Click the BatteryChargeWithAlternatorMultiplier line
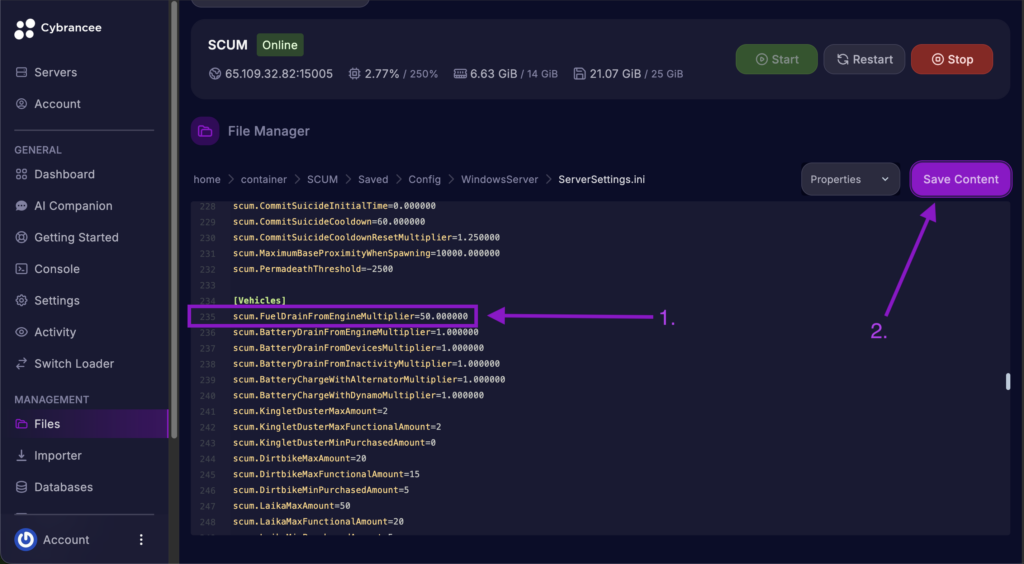Image resolution: width=1024 pixels, height=564 pixels. click(x=369, y=380)
